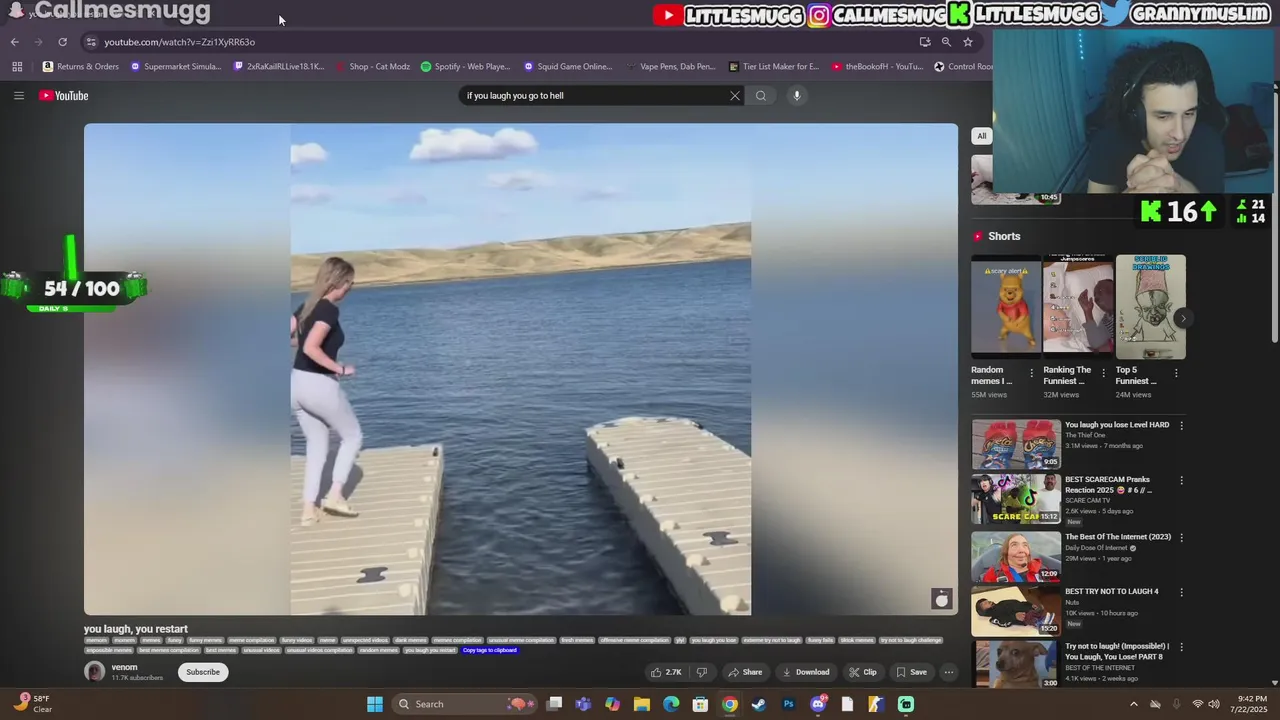1280x720 pixels.
Task: Open File Explorer from the taskbar
Action: [642, 704]
